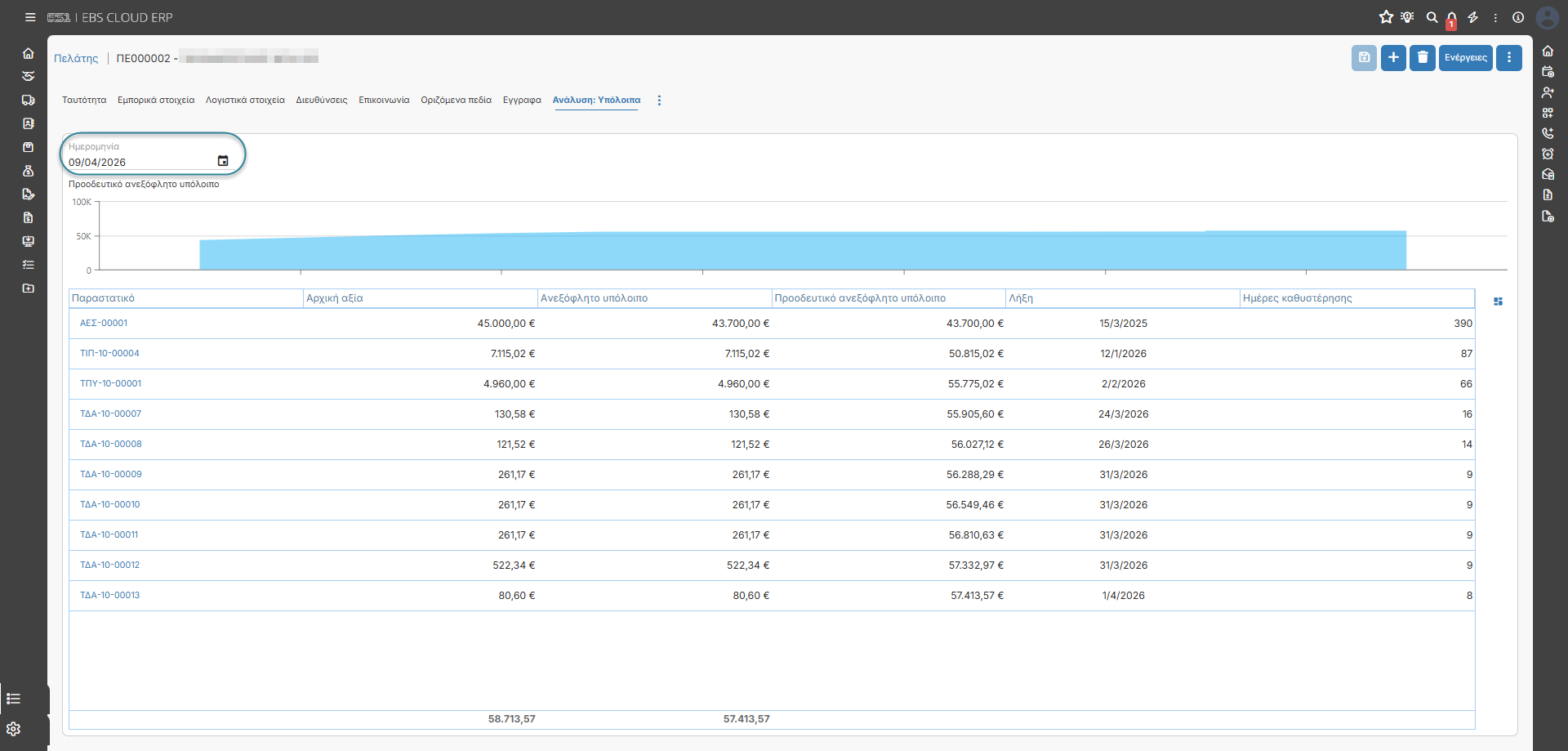Switch to the Λογιστικά στοιχεία tab
Image resolution: width=1568 pixels, height=751 pixels.
[245, 101]
